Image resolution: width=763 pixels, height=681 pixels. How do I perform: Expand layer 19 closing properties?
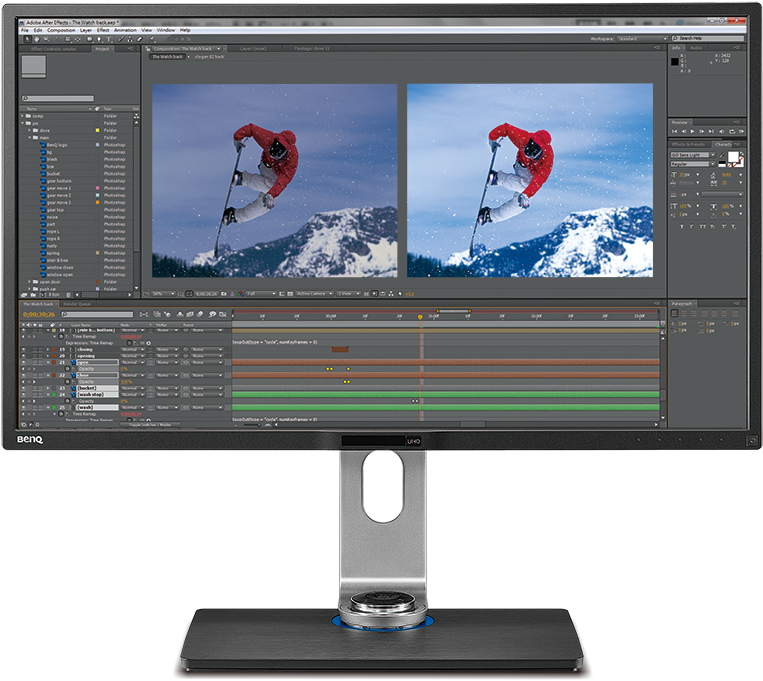tap(48, 350)
